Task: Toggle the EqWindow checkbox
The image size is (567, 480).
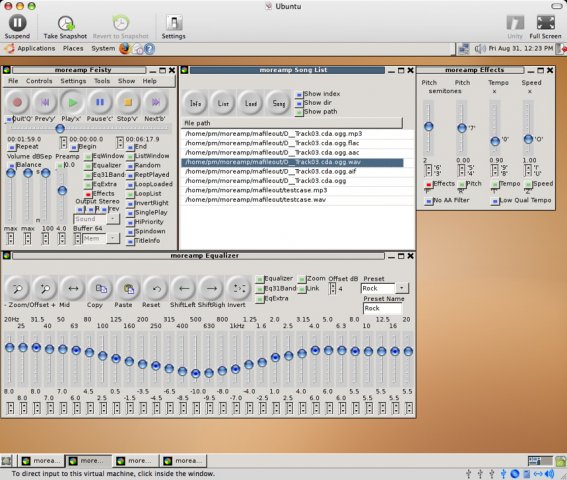Action: pyautogui.click(x=88, y=157)
